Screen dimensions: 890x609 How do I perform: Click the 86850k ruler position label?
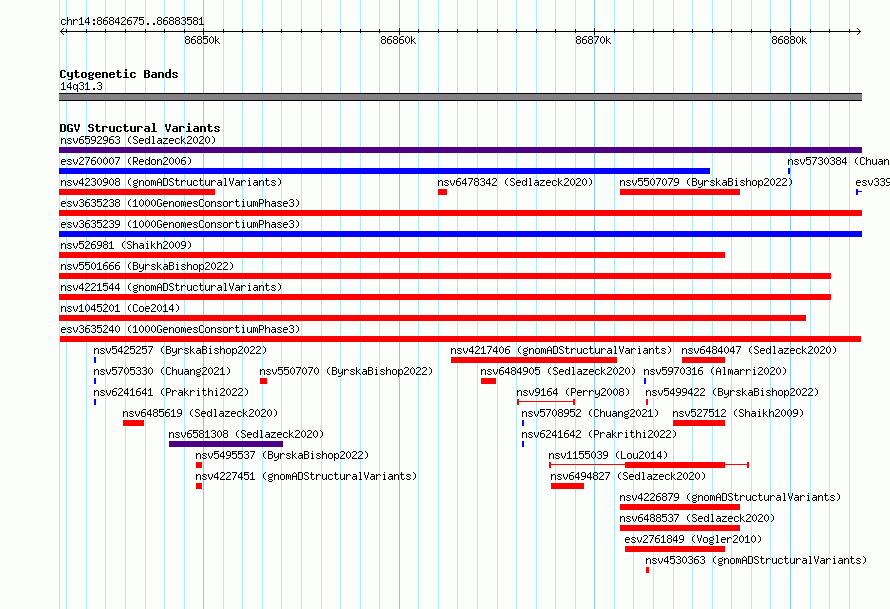(202, 40)
